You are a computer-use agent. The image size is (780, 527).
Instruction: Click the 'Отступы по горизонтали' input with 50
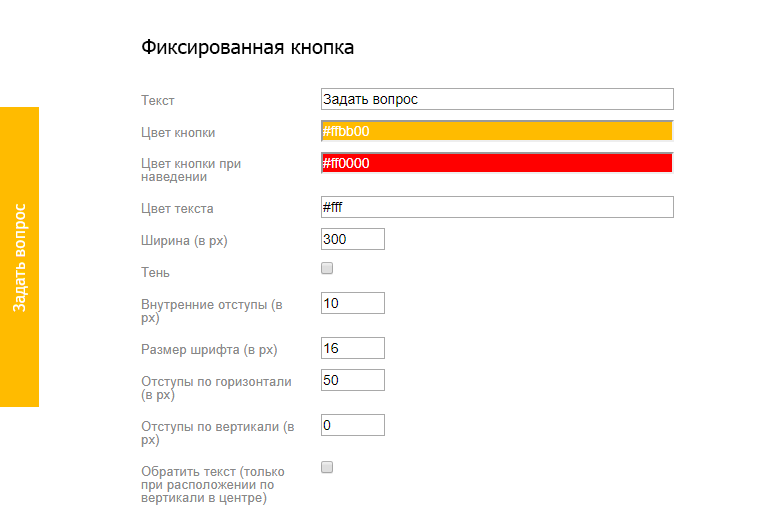[352, 380]
